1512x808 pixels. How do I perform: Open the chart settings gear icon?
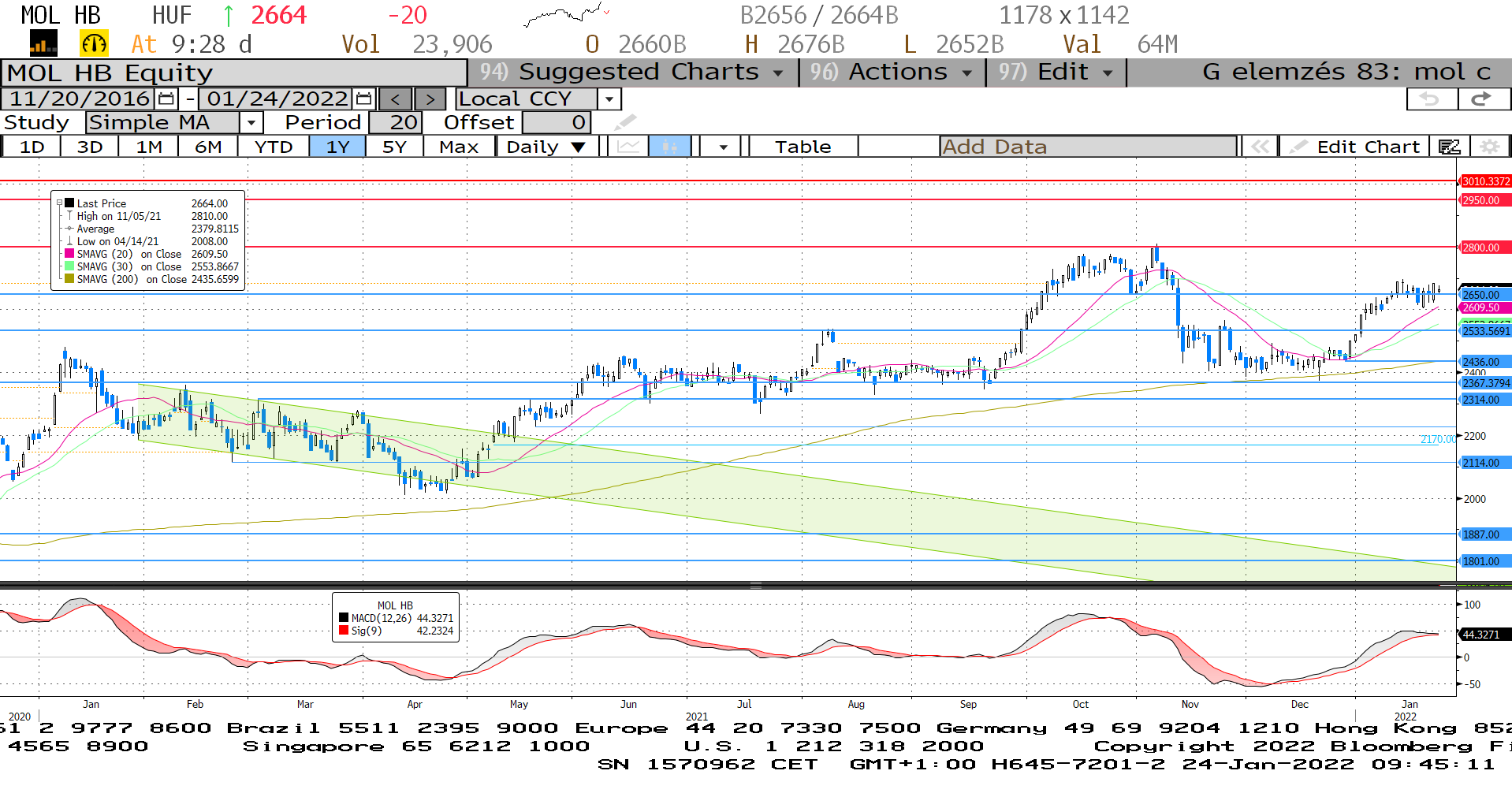pyautogui.click(x=1489, y=147)
